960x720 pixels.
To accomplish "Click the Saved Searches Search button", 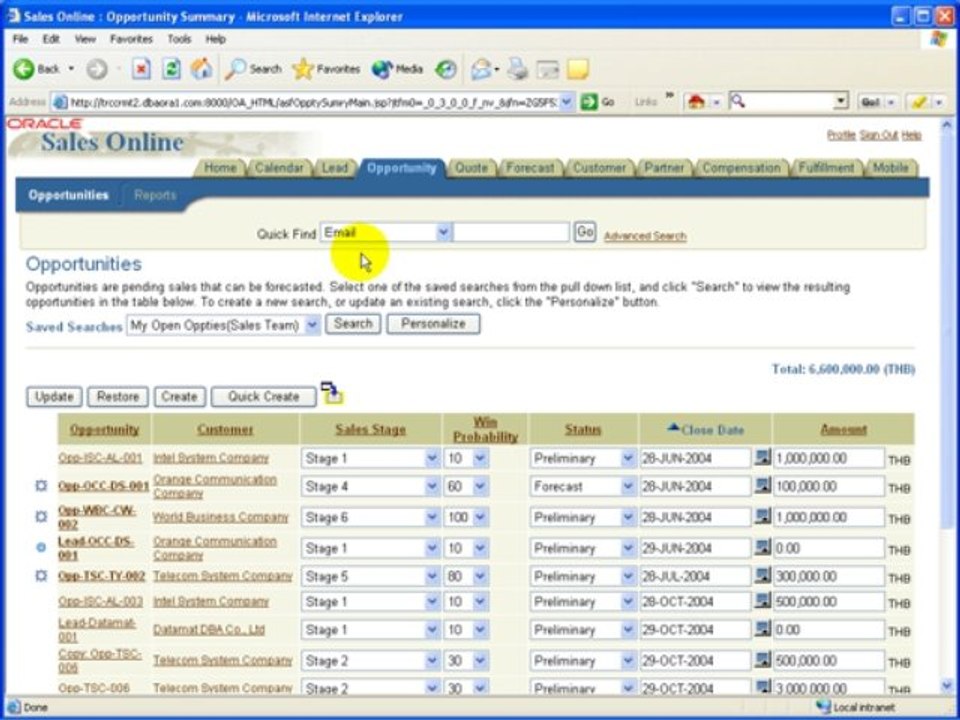I will pyautogui.click(x=353, y=324).
